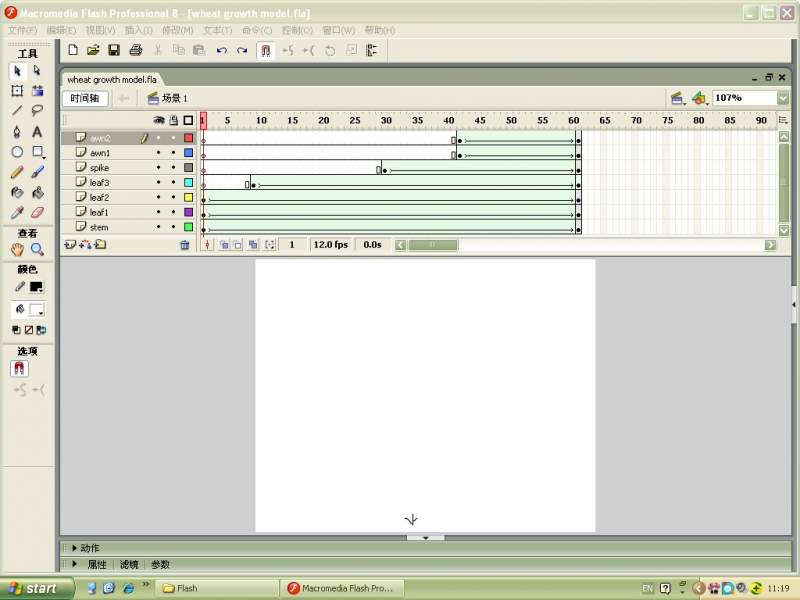Select the Zoom magnifier tool
The height and width of the screenshot is (600, 800).
click(x=37, y=249)
